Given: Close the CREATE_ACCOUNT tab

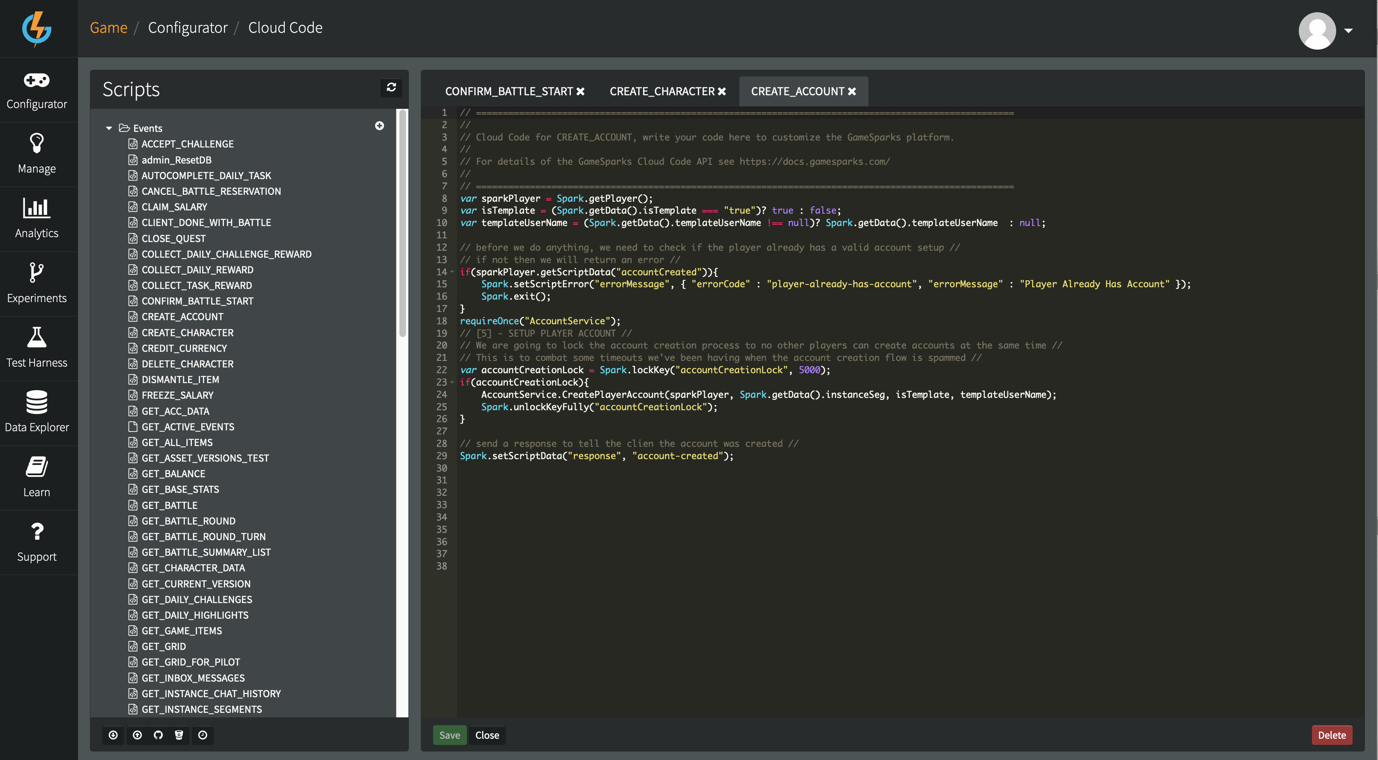Looking at the screenshot, I should click(x=852, y=91).
